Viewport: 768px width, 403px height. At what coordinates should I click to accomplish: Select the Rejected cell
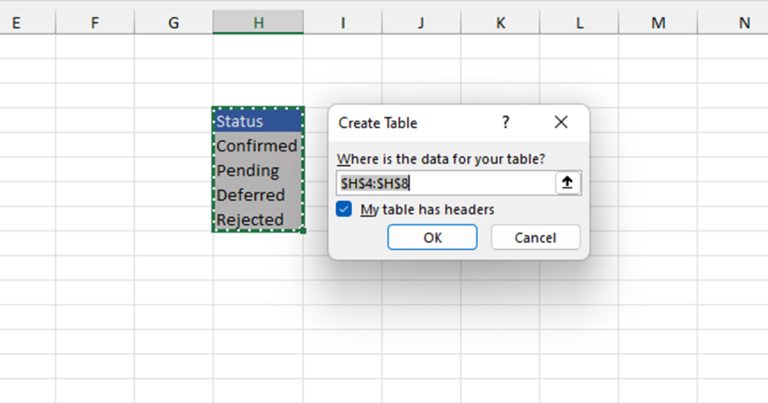(258, 219)
